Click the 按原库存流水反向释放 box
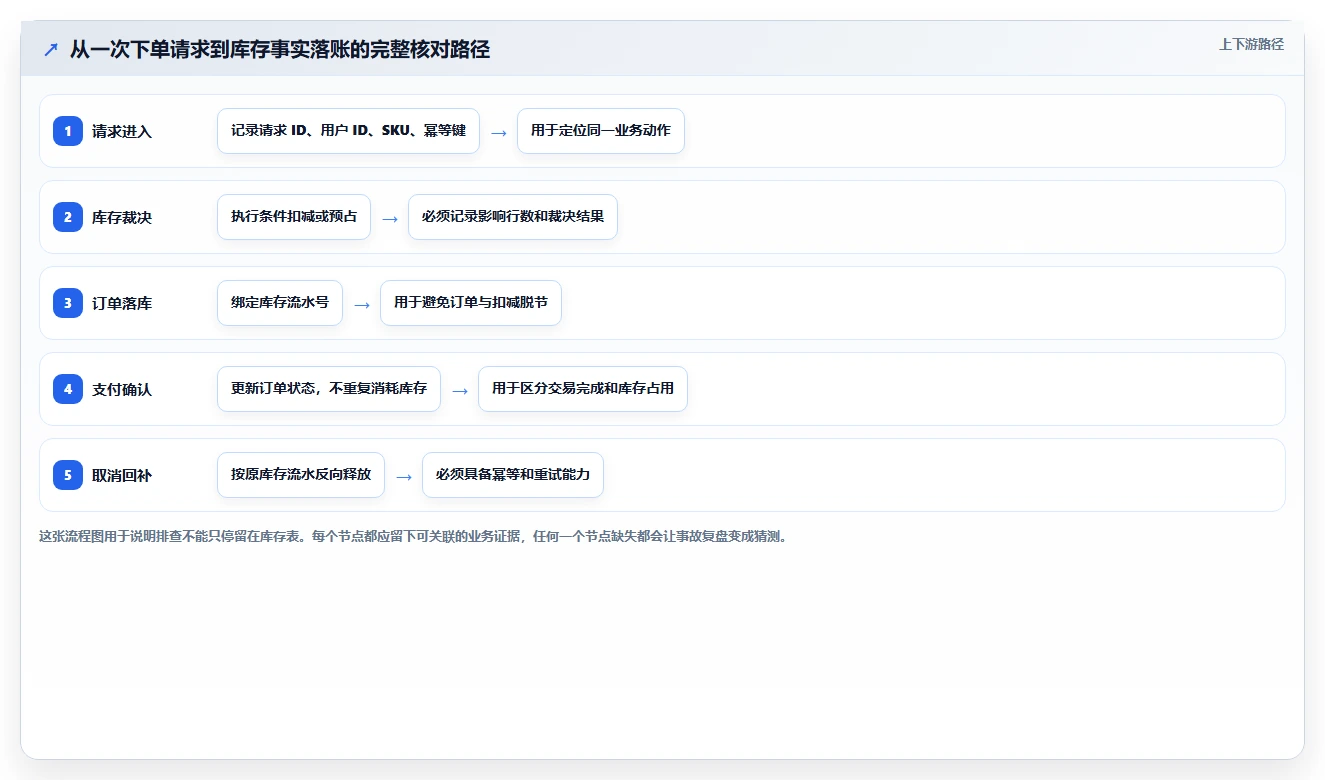This screenshot has width=1325, height=780. click(301, 475)
